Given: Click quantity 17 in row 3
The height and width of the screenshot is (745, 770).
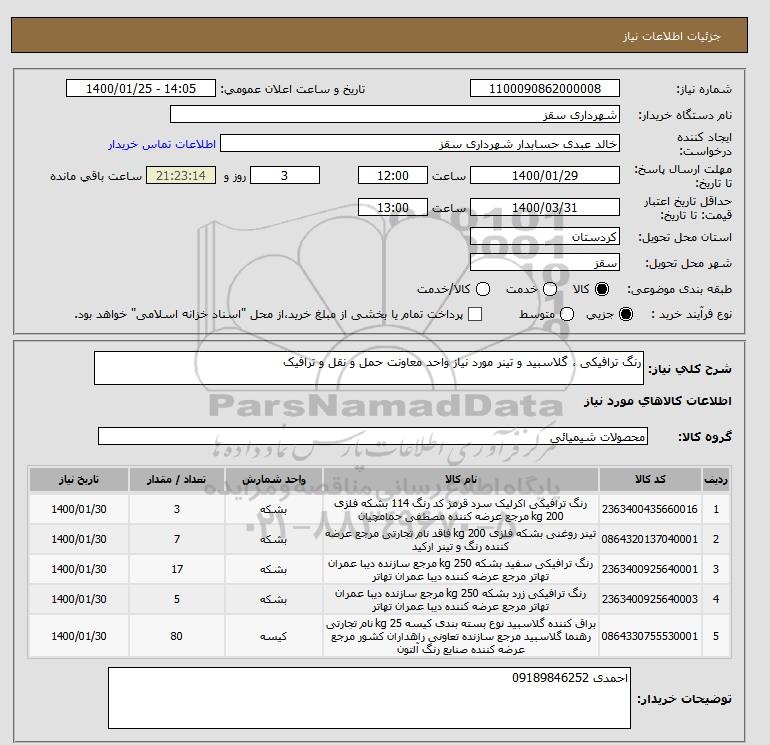Looking at the screenshot, I should [x=177, y=569].
